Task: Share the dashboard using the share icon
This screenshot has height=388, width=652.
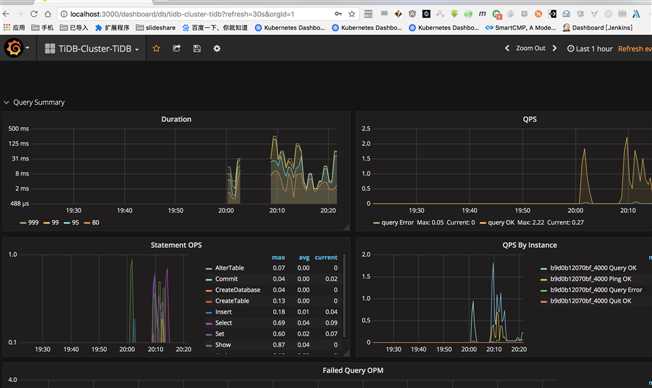Action: pyautogui.click(x=177, y=49)
